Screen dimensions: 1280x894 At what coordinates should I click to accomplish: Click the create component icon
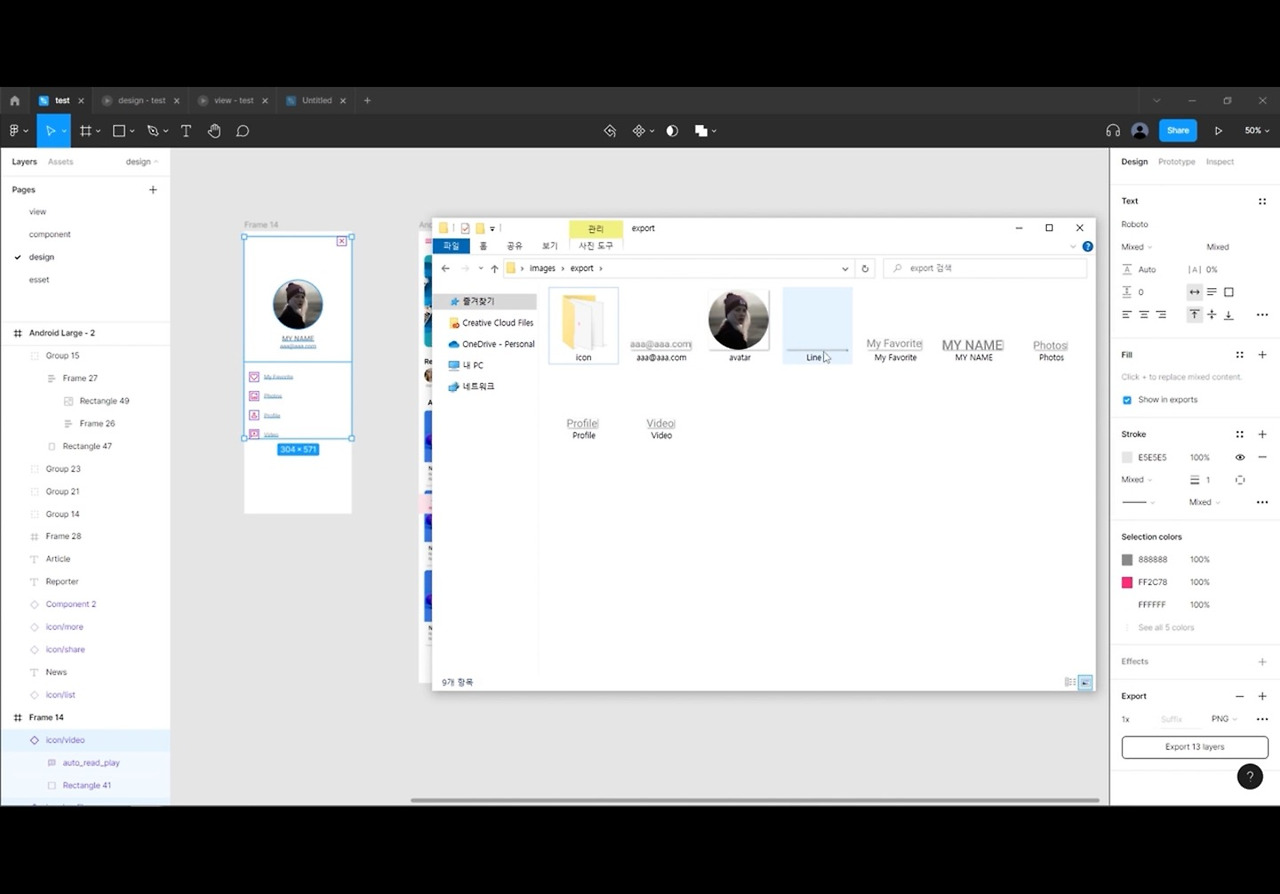(639, 131)
